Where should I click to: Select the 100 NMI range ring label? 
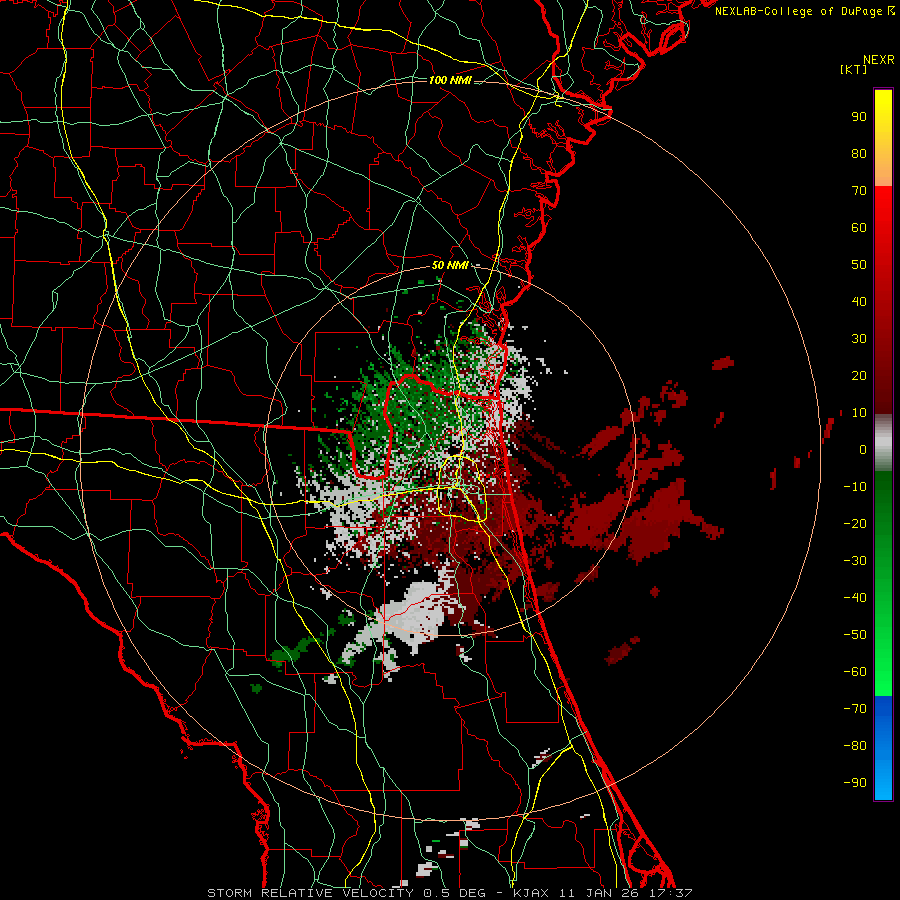coord(450,80)
